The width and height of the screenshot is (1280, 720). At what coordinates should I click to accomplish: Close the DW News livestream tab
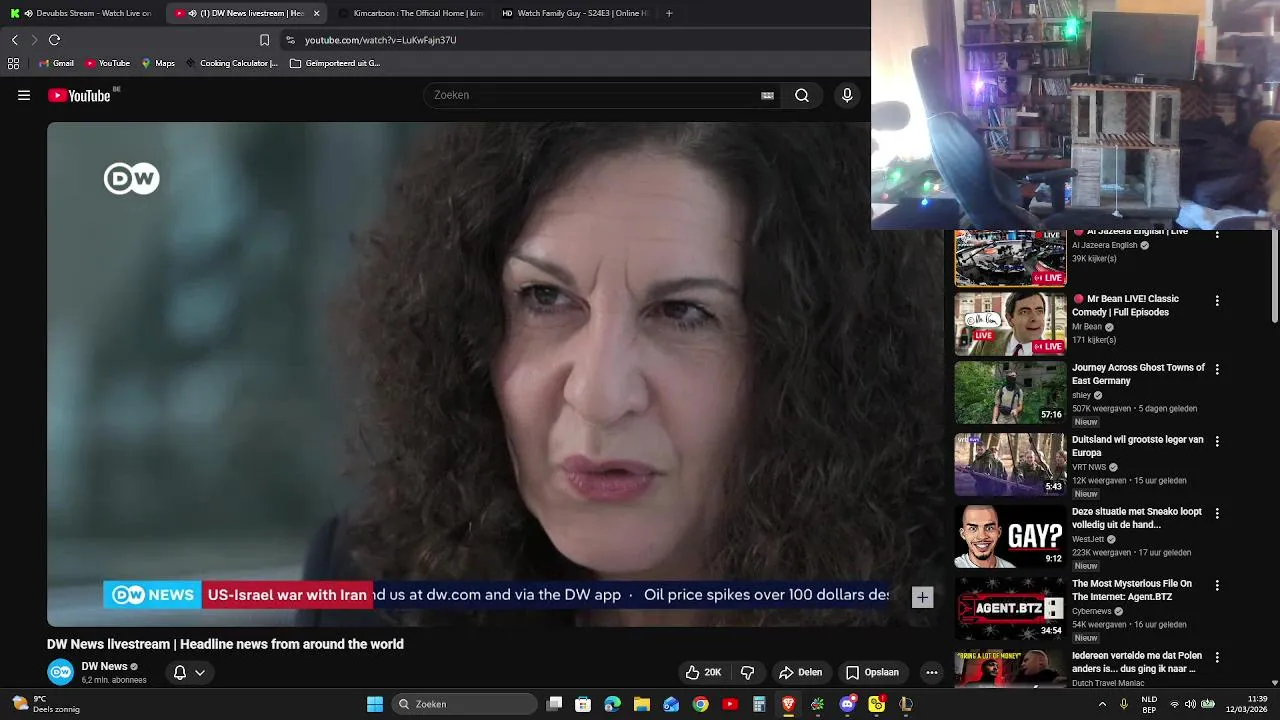coord(317,13)
